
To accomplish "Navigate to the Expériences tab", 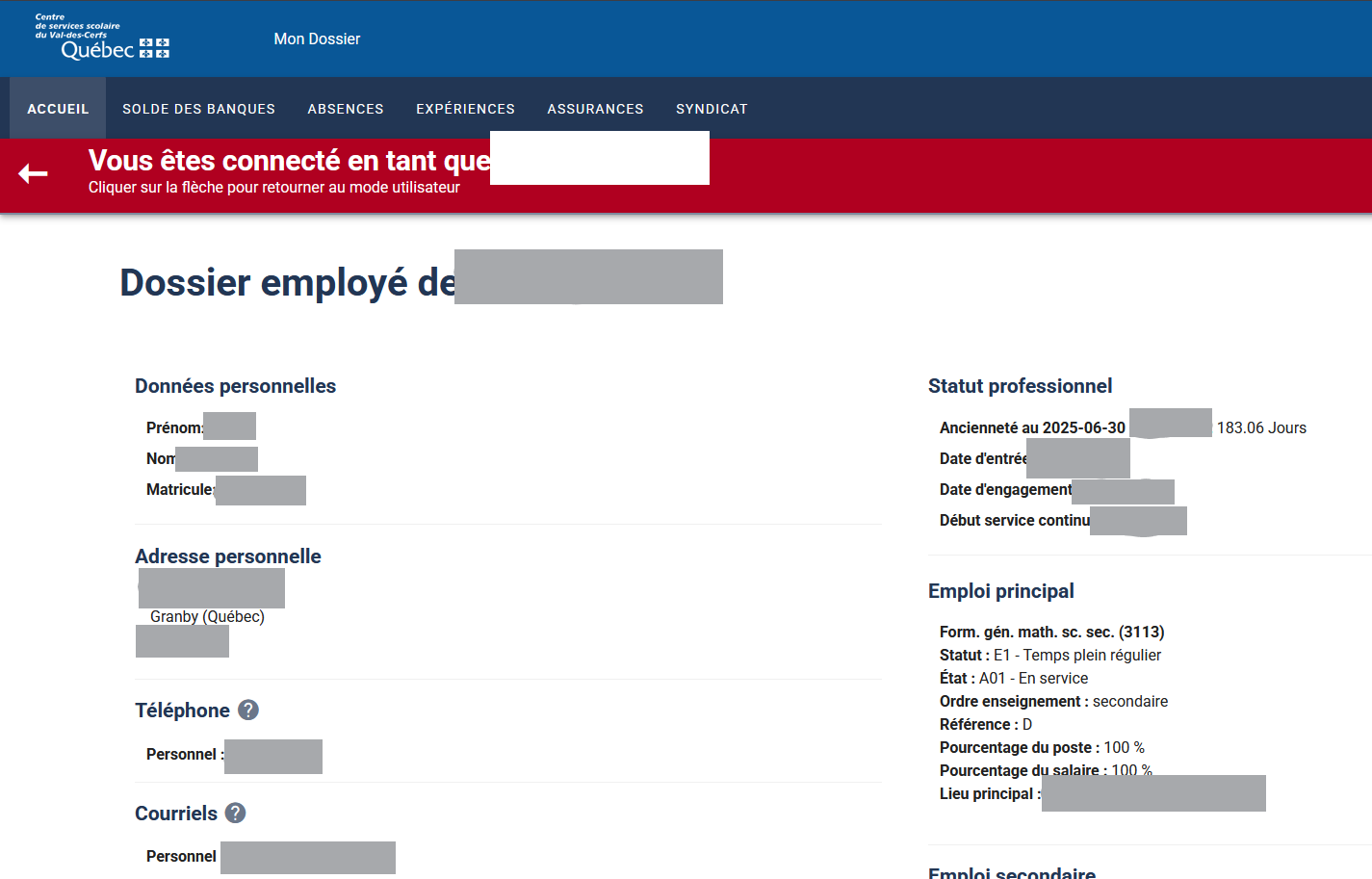I will point(465,109).
